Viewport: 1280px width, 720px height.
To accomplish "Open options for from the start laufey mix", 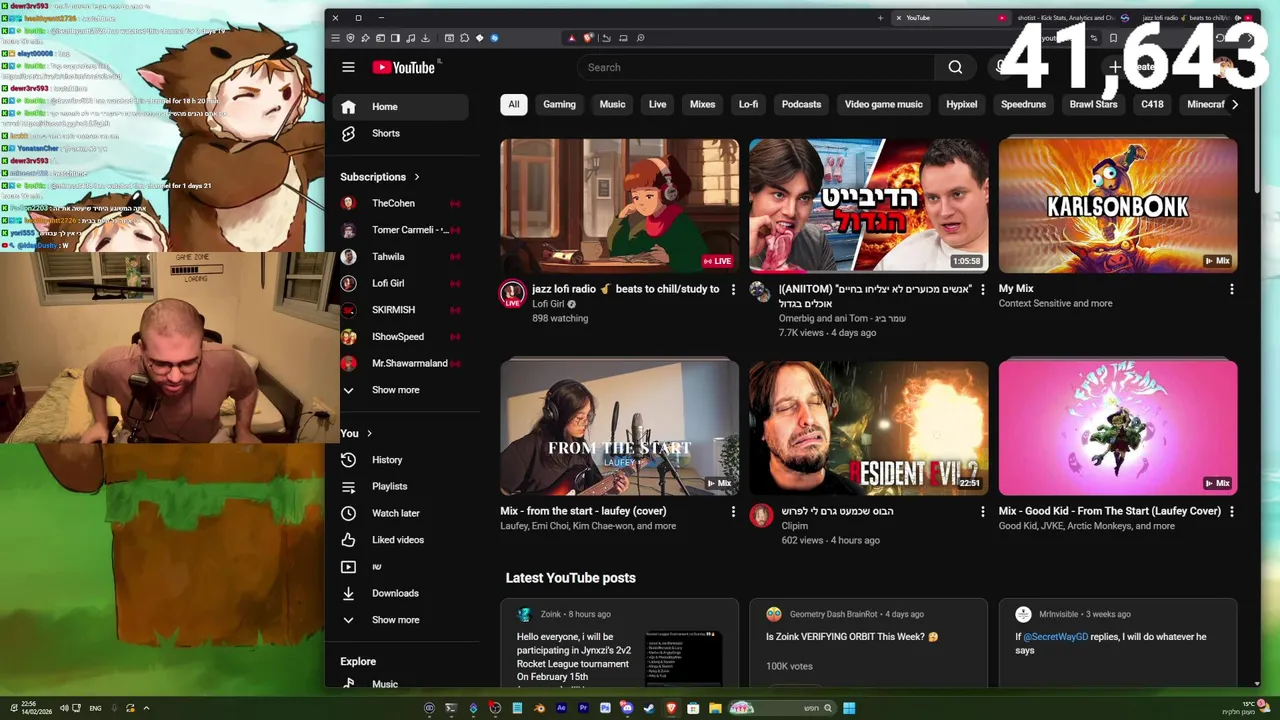I will pyautogui.click(x=733, y=511).
